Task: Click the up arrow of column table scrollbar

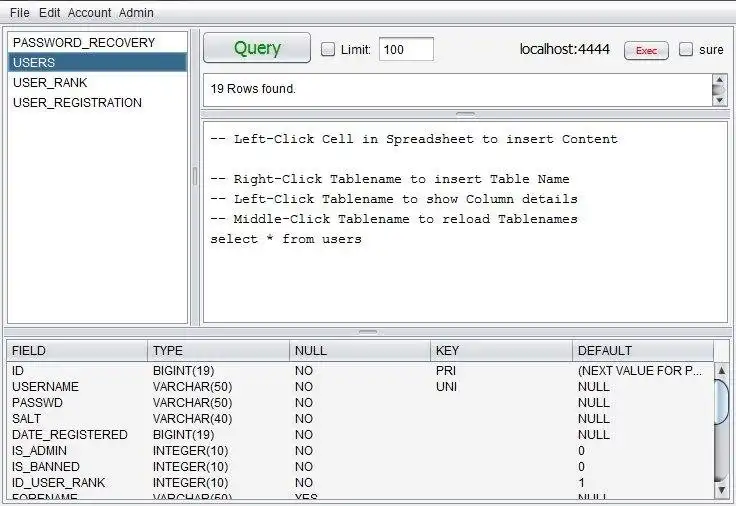Action: 721,371
